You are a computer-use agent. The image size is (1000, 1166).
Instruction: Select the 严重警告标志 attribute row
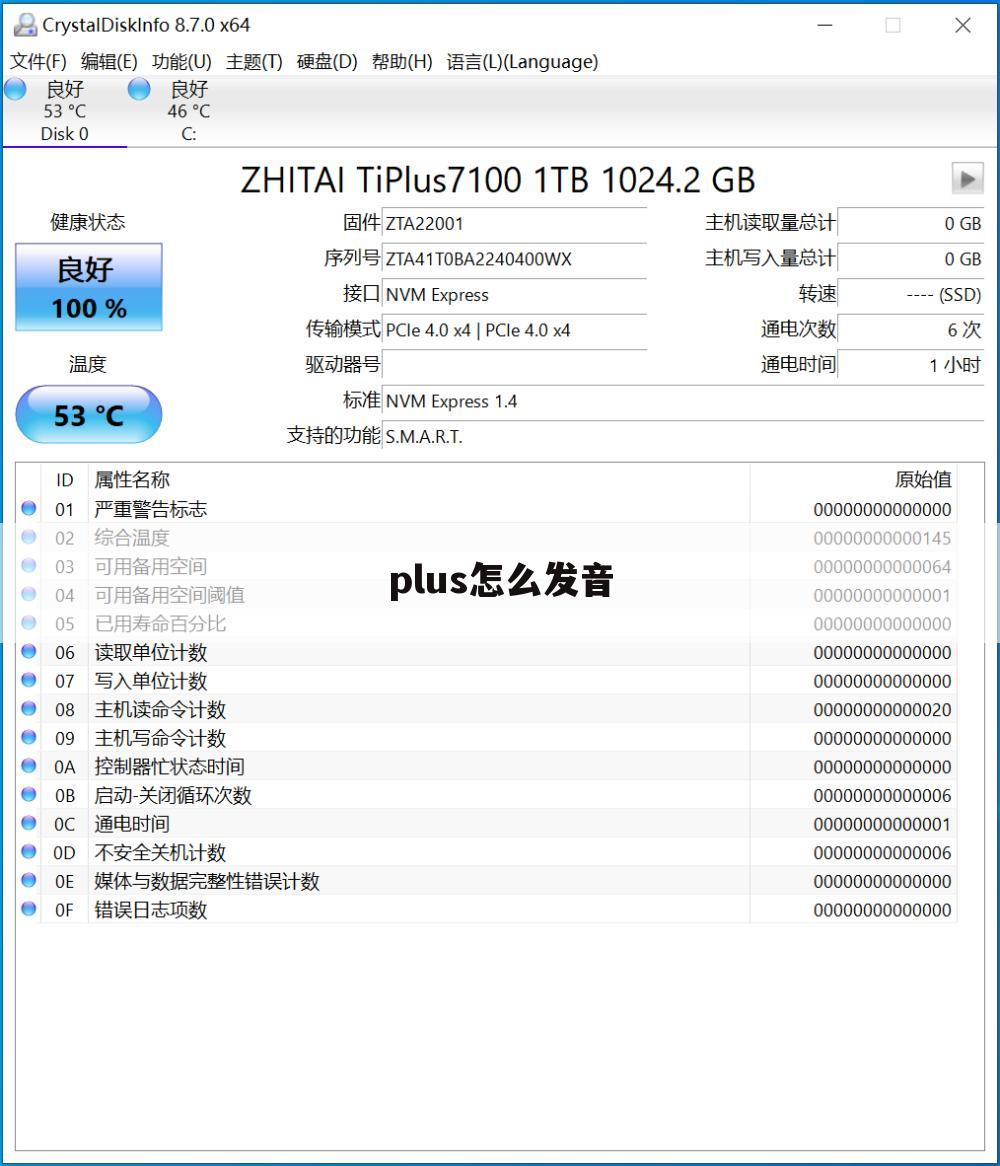487,509
